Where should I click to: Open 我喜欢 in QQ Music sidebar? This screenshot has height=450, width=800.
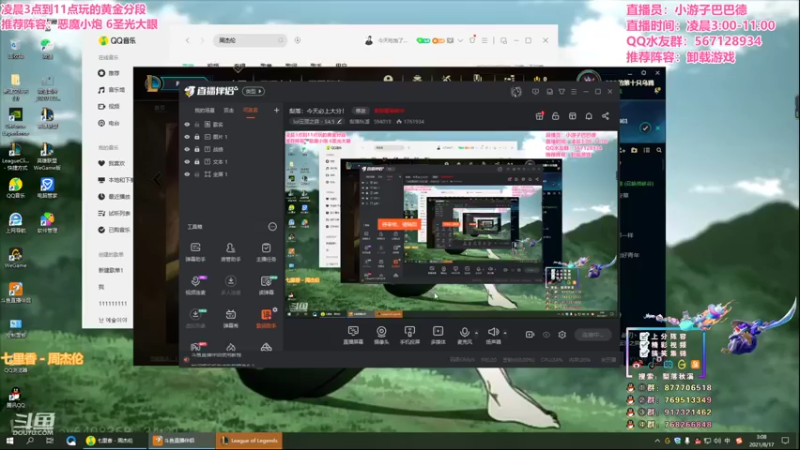coord(111,163)
